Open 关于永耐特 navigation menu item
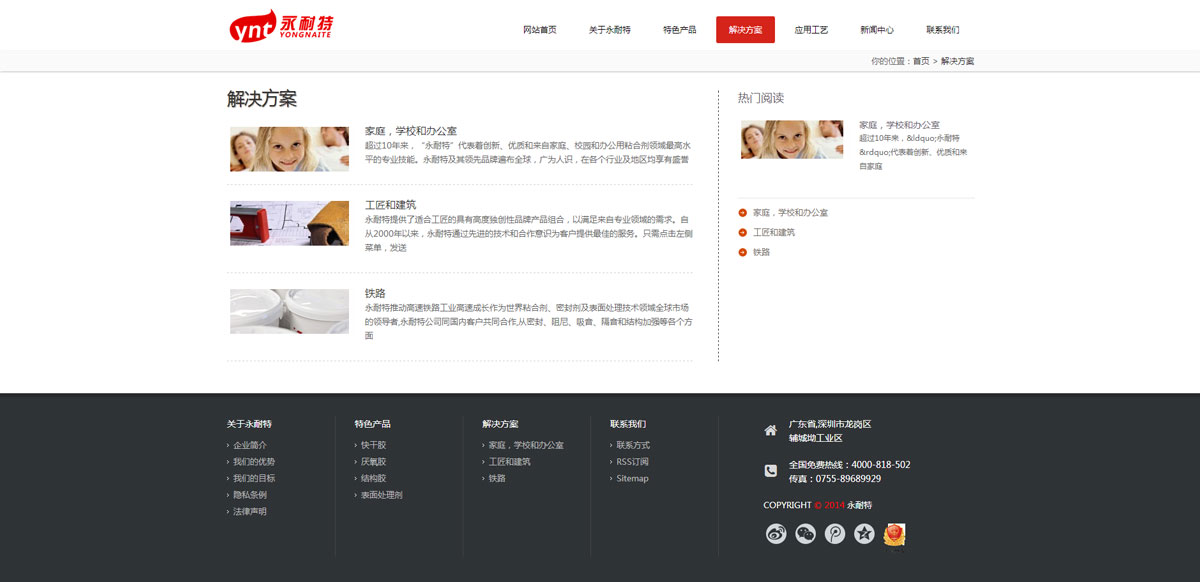 tap(610, 30)
